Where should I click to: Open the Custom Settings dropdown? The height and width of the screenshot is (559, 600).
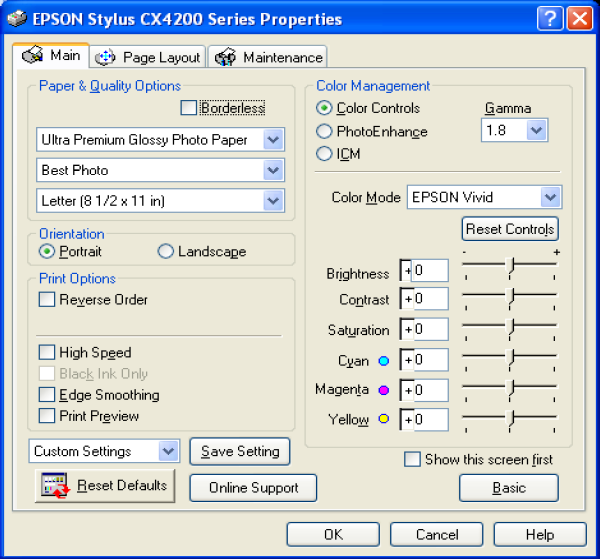(104, 451)
